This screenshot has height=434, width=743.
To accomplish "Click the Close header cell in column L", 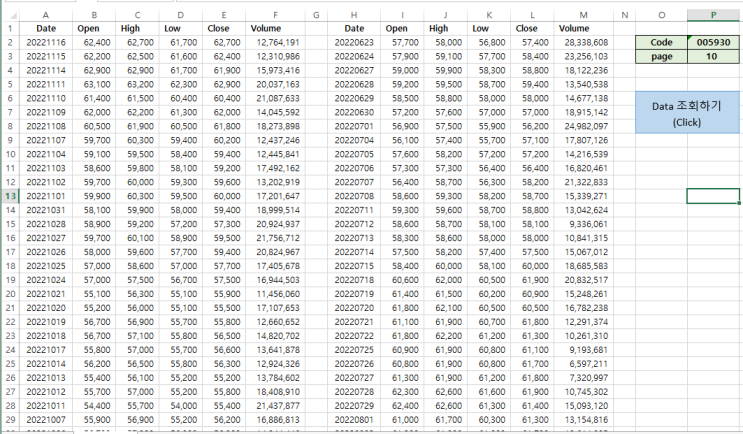I will (532, 28).
